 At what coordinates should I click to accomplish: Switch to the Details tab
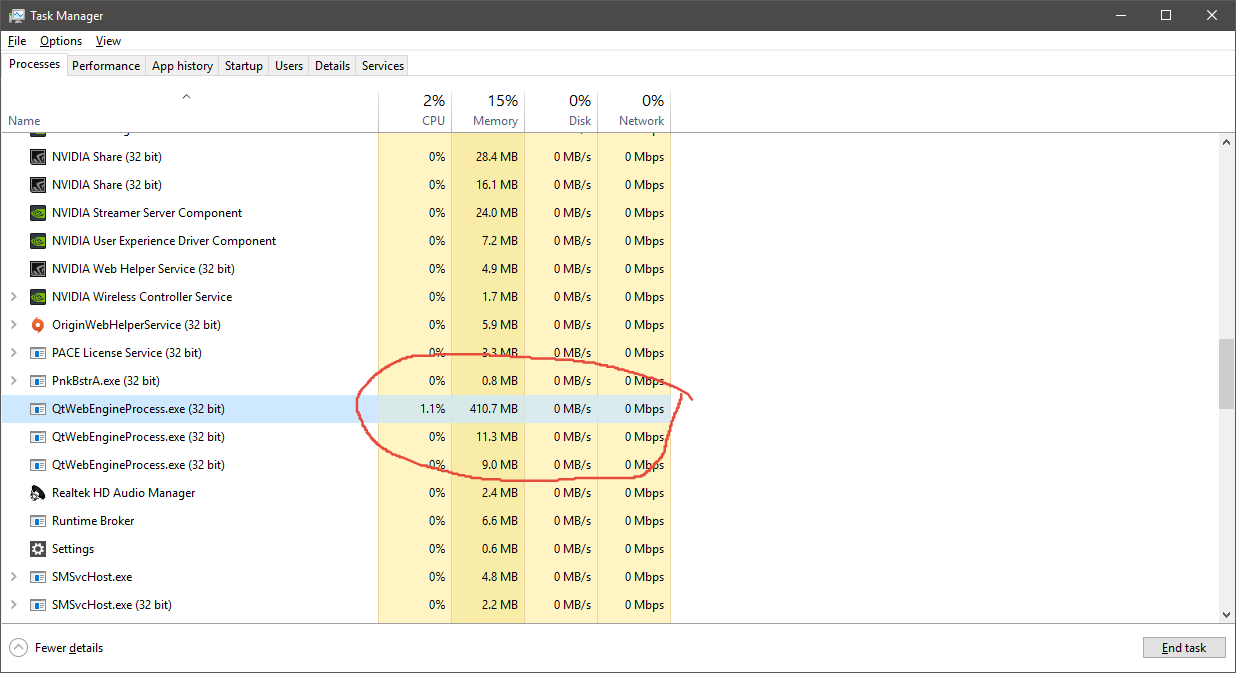(x=332, y=65)
